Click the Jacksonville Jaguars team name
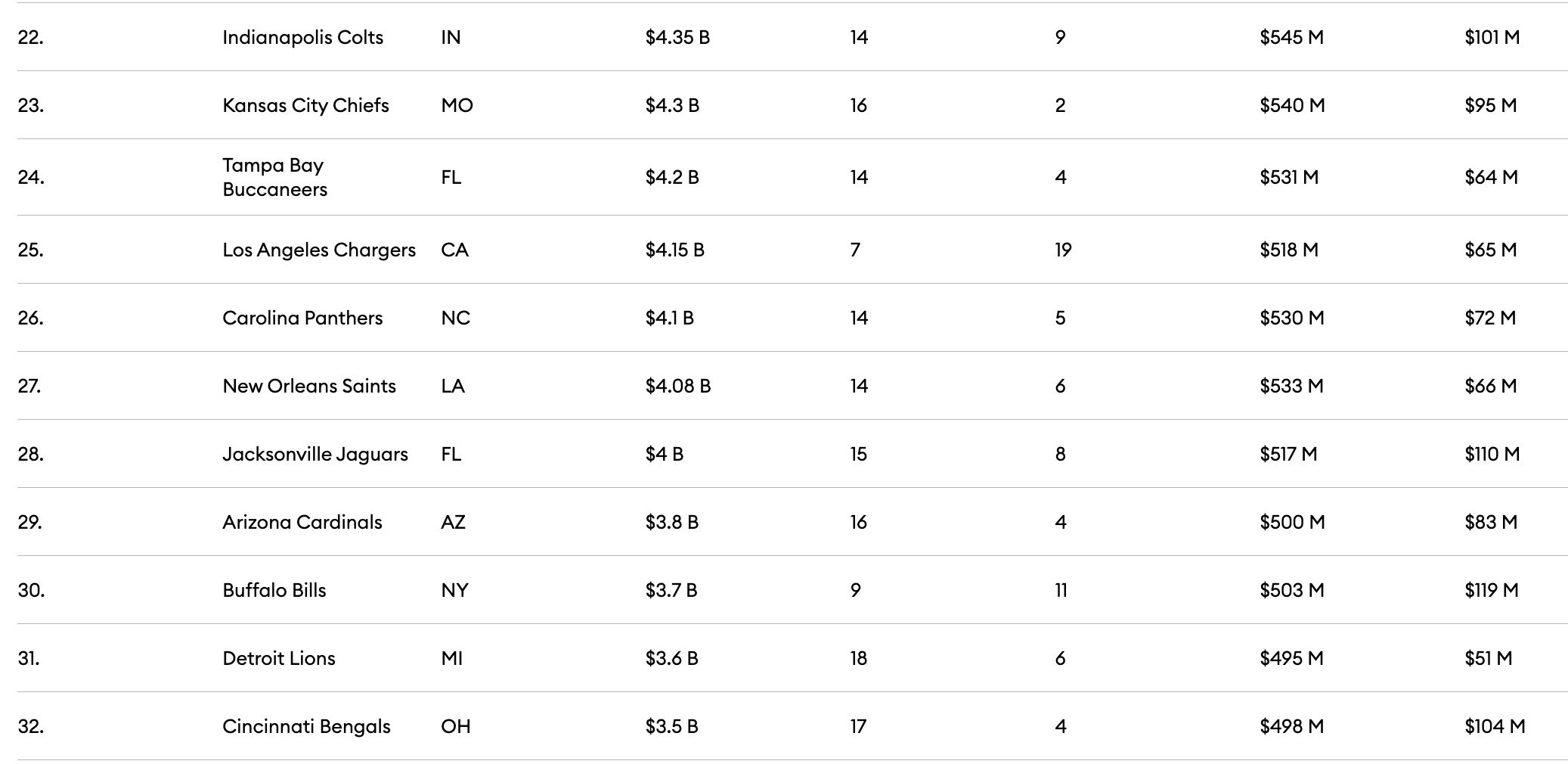Viewport: 1568px width, 764px height. pos(315,454)
